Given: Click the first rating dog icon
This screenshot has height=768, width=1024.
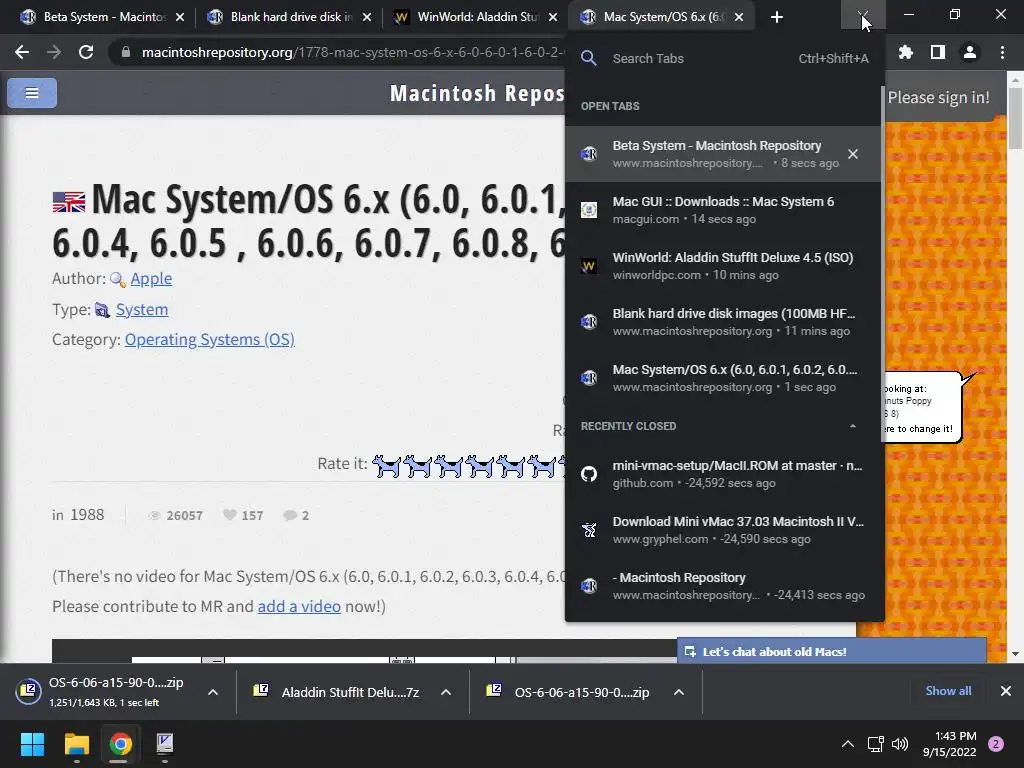Looking at the screenshot, I should tap(386, 466).
